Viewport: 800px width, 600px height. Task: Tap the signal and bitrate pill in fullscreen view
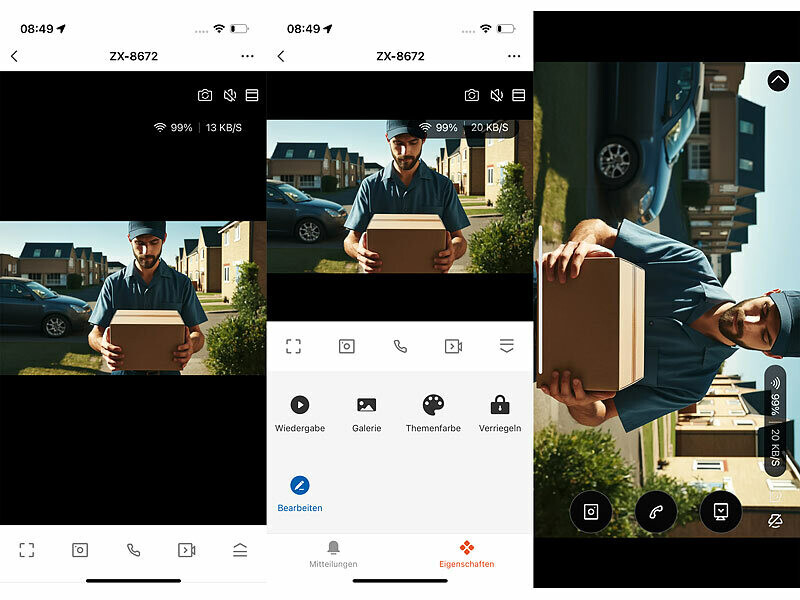coord(775,421)
